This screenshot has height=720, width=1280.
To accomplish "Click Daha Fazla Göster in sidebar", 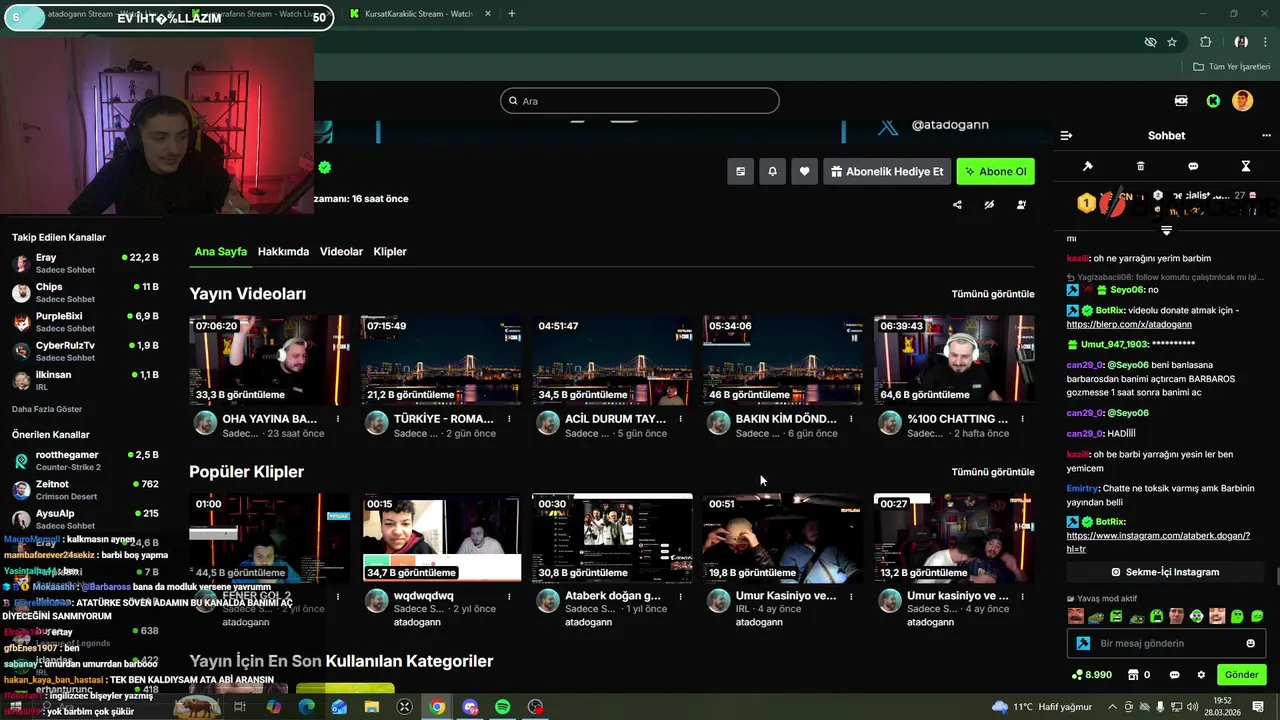I will point(47,409).
